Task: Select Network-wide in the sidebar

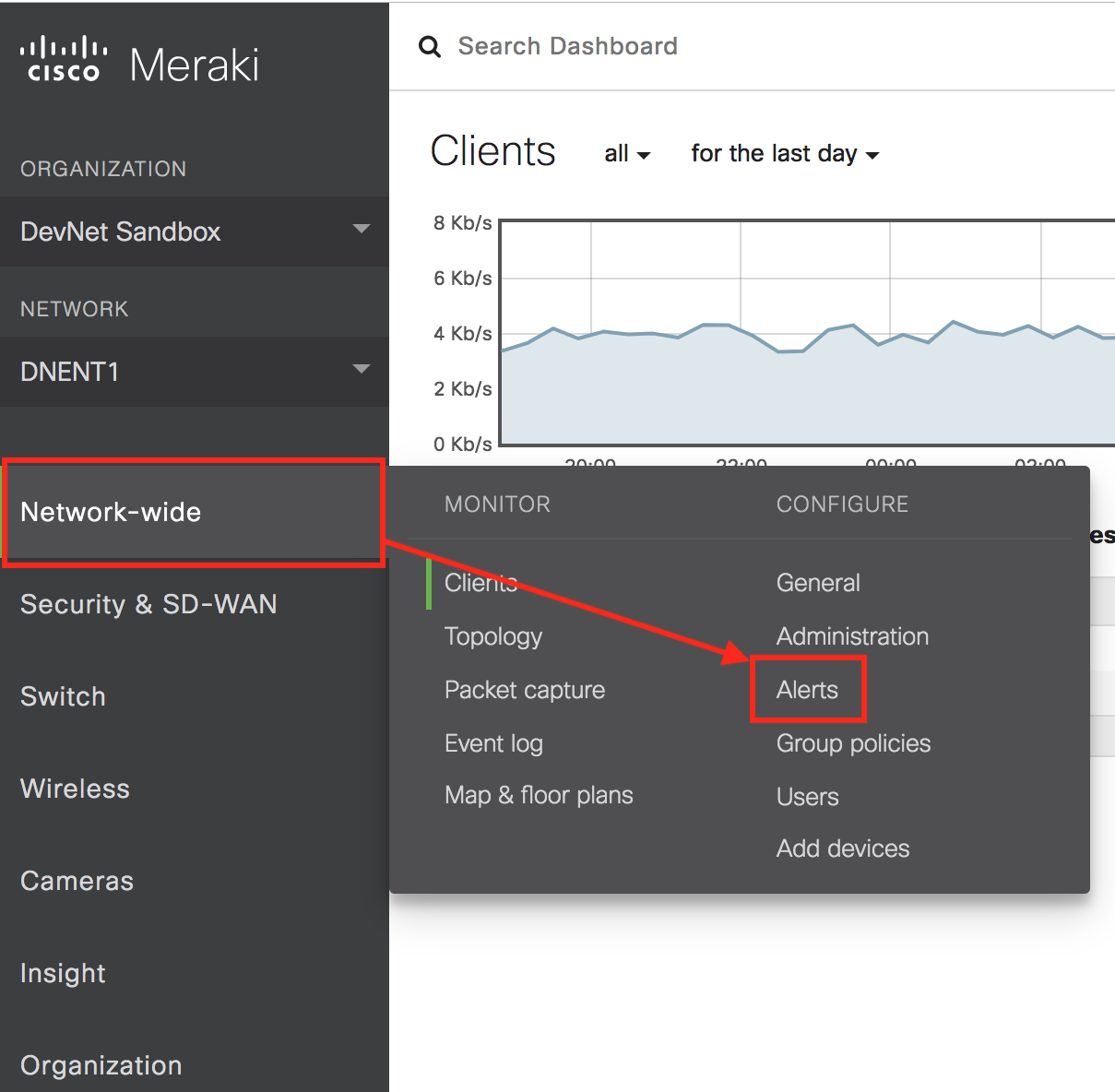Action: pyautogui.click(x=111, y=512)
